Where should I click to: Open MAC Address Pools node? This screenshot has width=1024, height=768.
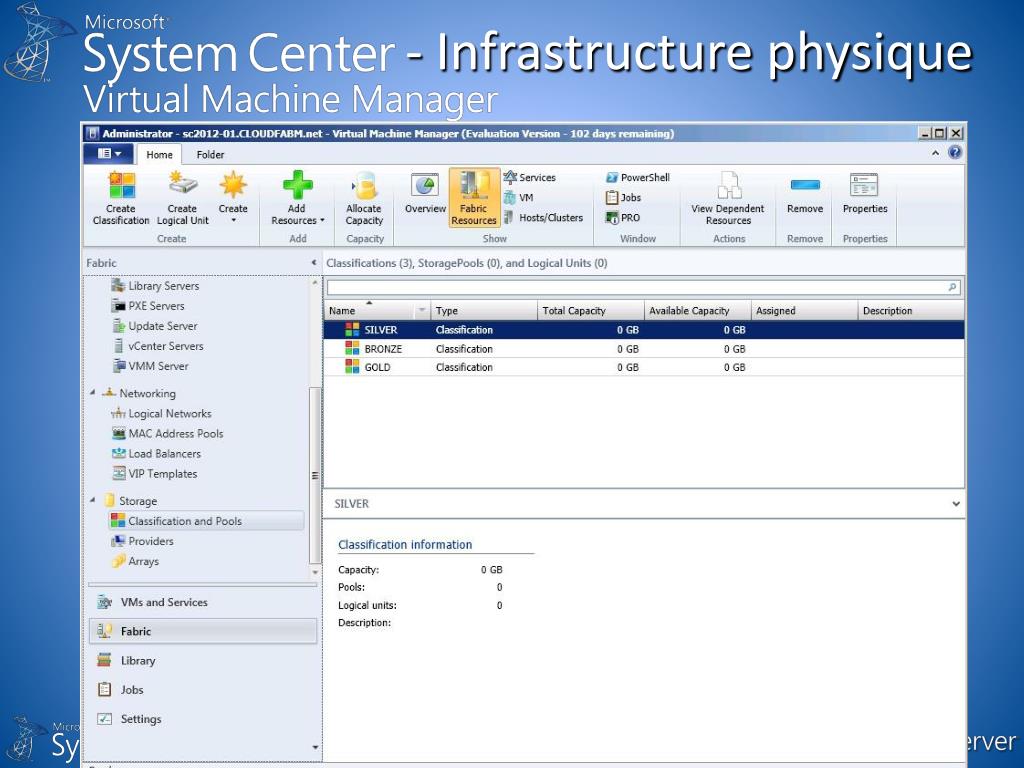(167, 434)
